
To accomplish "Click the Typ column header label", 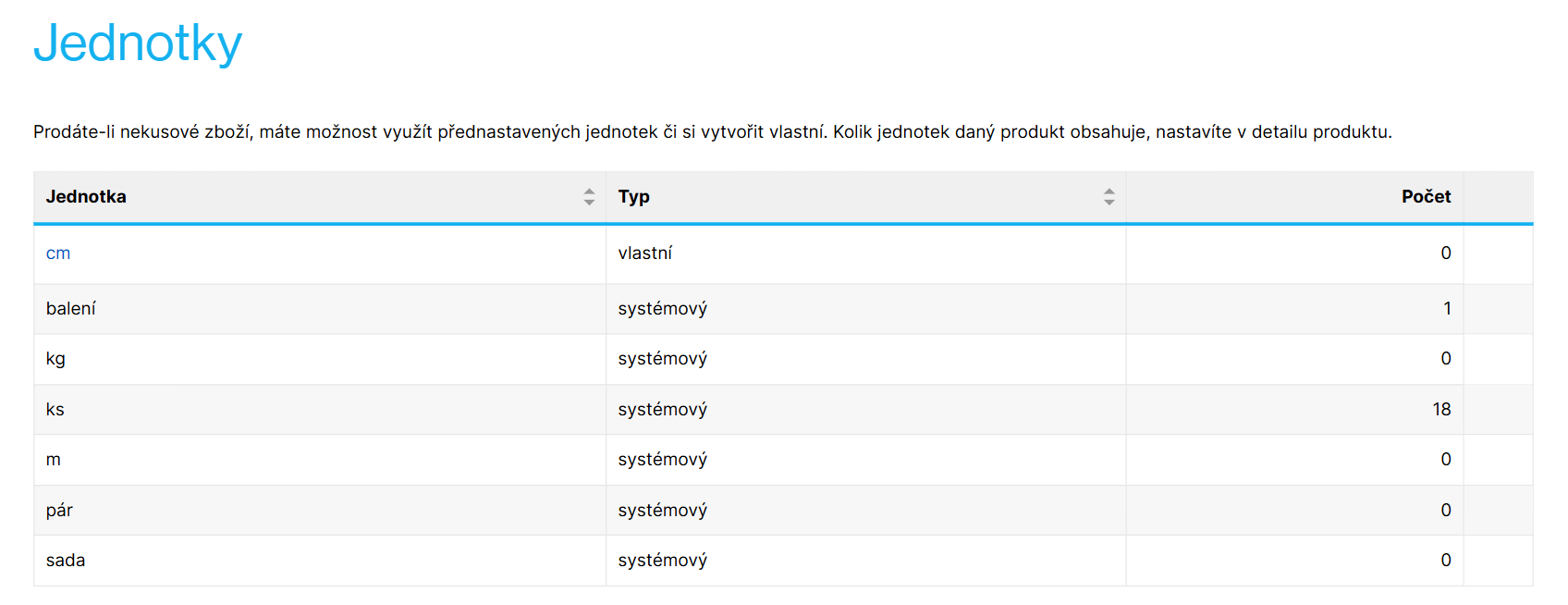I will tap(634, 196).
